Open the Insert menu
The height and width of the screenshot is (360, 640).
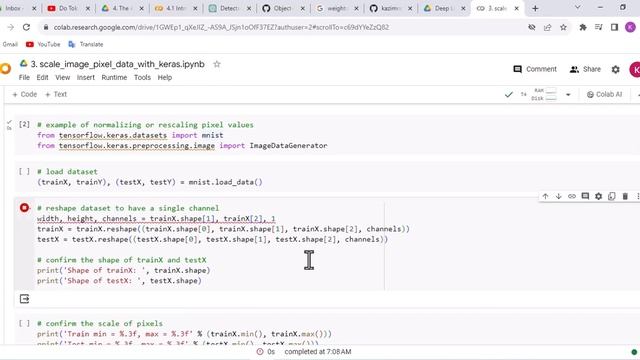86,78
